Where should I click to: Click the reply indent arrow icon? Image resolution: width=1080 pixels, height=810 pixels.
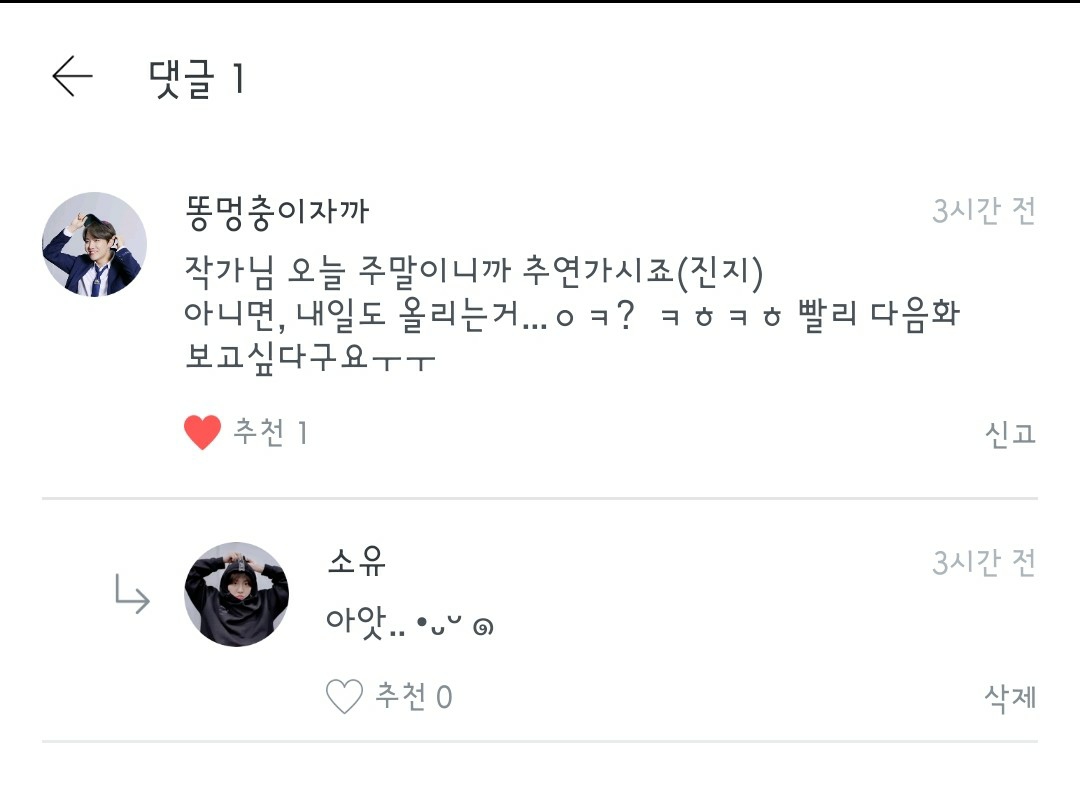click(x=132, y=596)
